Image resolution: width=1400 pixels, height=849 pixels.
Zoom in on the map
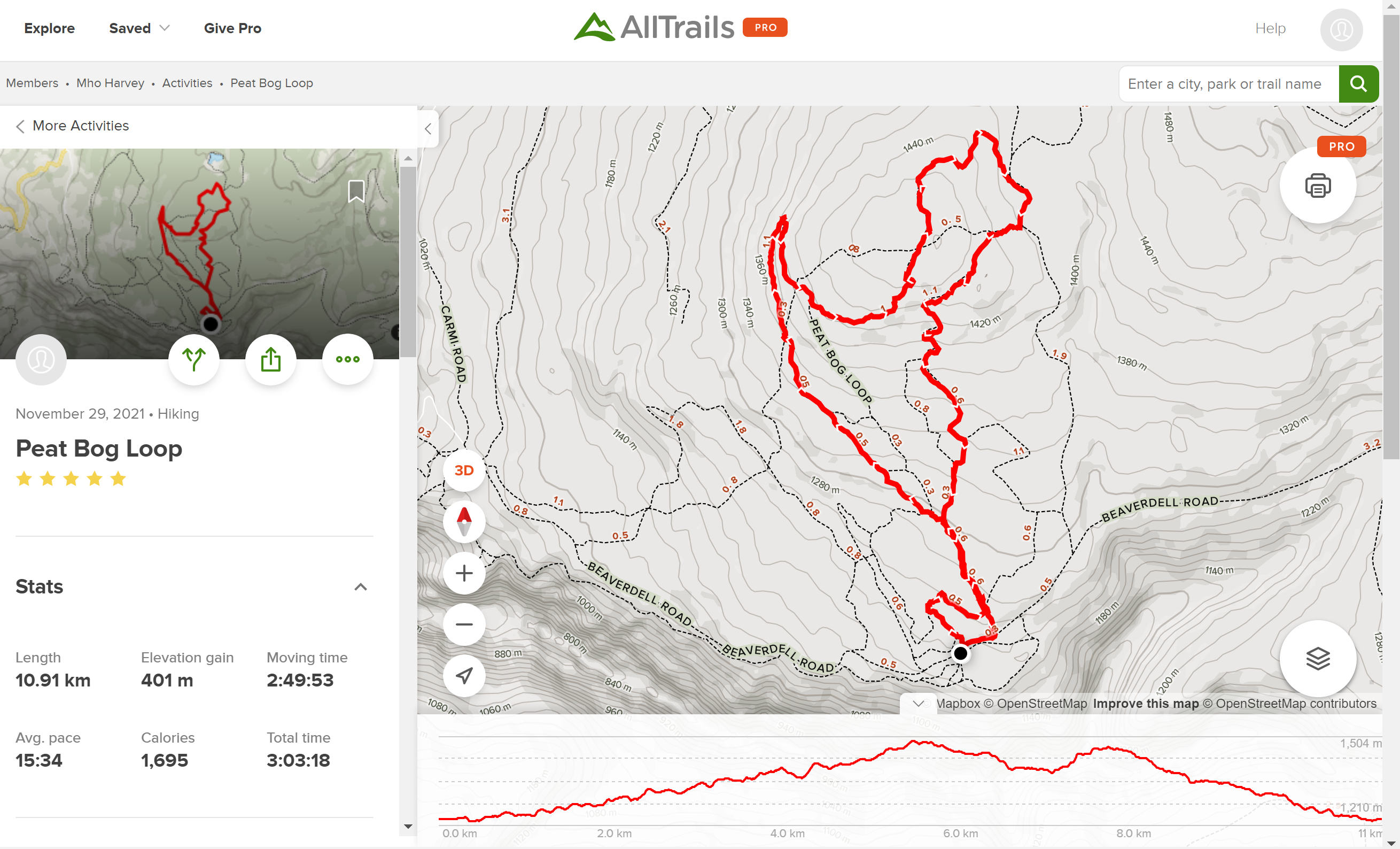point(464,573)
